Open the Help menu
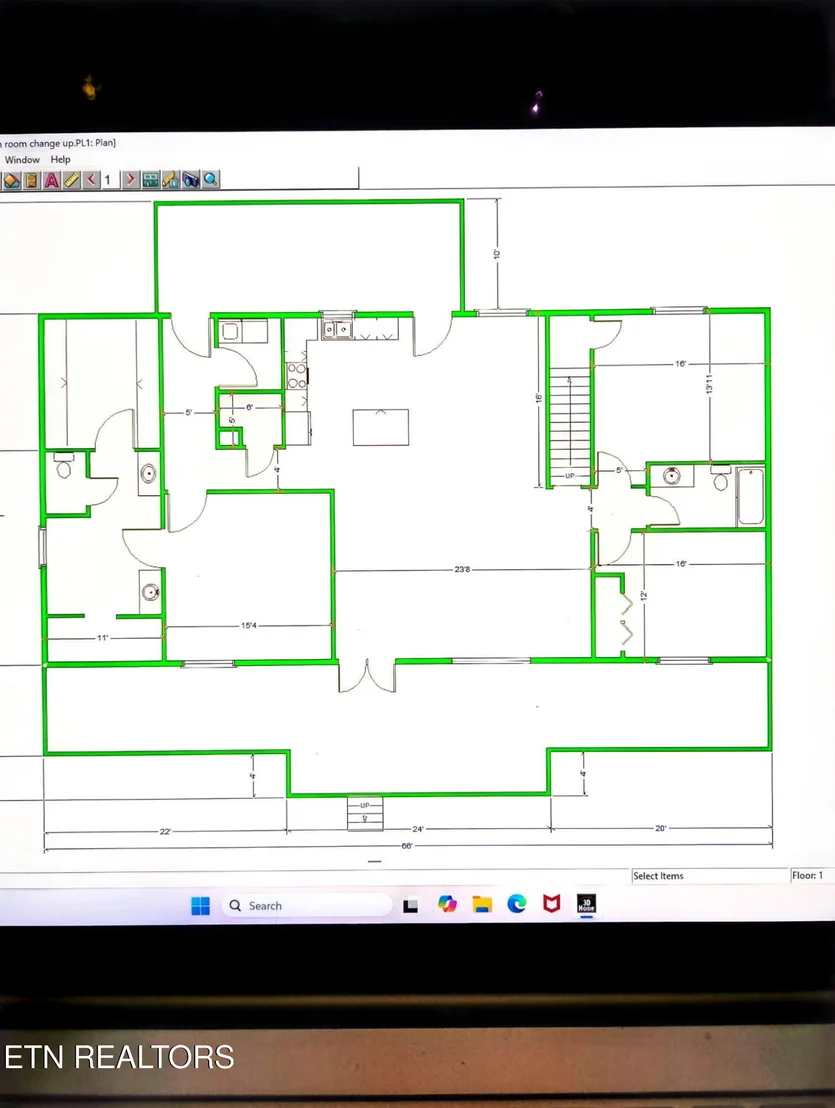 pyautogui.click(x=61, y=160)
